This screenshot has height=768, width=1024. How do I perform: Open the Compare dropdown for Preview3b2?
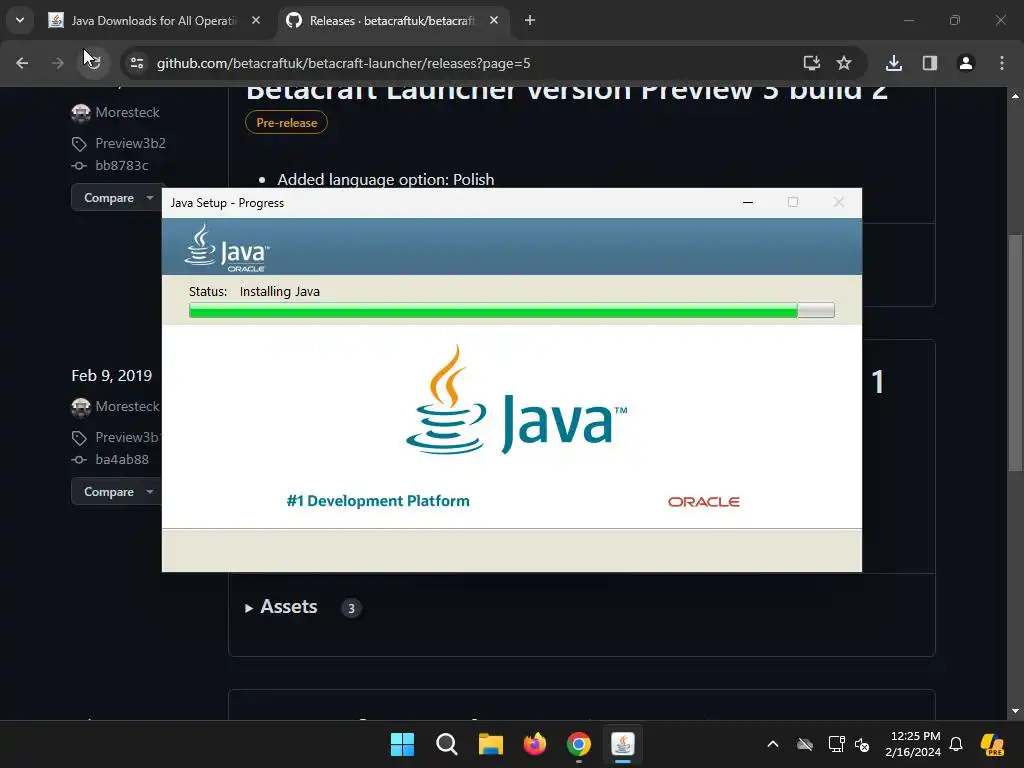coord(116,198)
